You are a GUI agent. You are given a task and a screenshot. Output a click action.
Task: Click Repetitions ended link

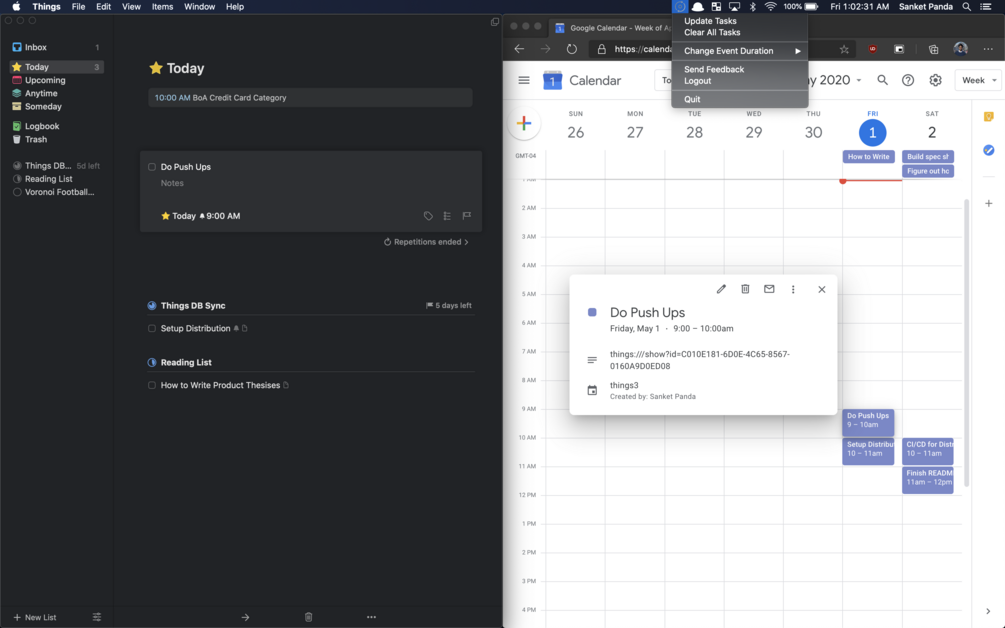click(426, 242)
